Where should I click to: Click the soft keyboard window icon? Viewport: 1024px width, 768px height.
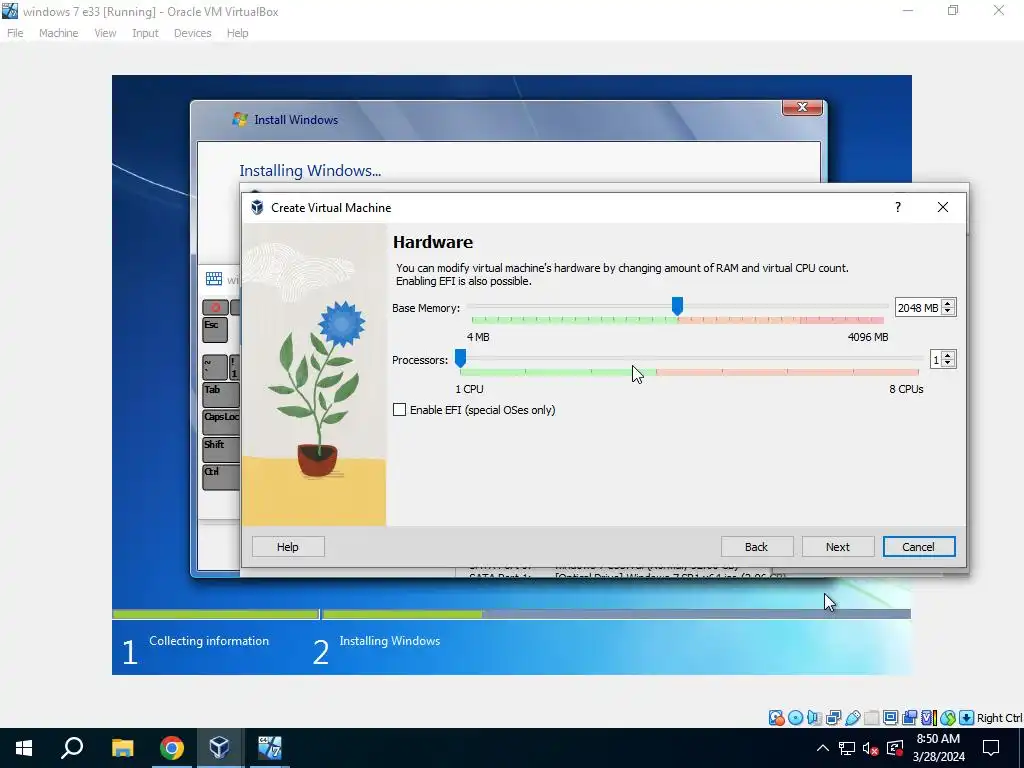tap(214, 279)
